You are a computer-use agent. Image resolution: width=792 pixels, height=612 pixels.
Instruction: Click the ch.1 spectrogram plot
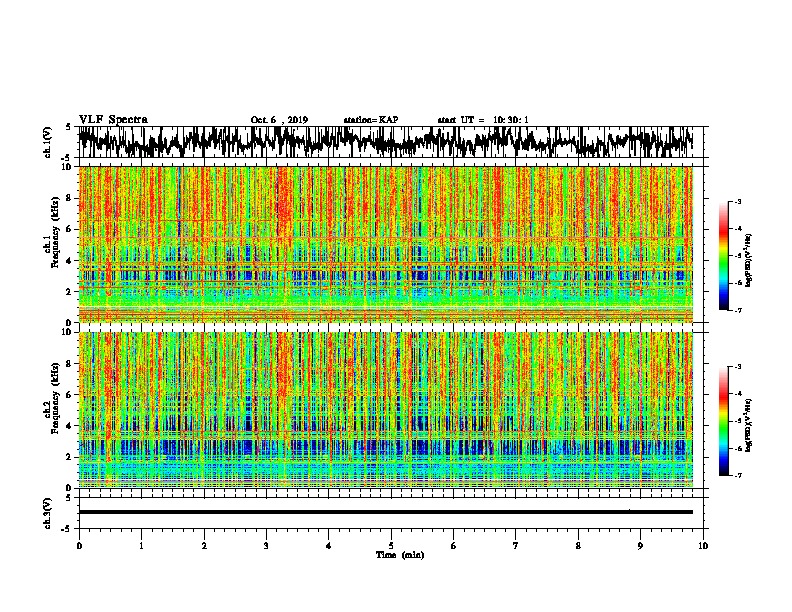pyautogui.click(x=386, y=244)
